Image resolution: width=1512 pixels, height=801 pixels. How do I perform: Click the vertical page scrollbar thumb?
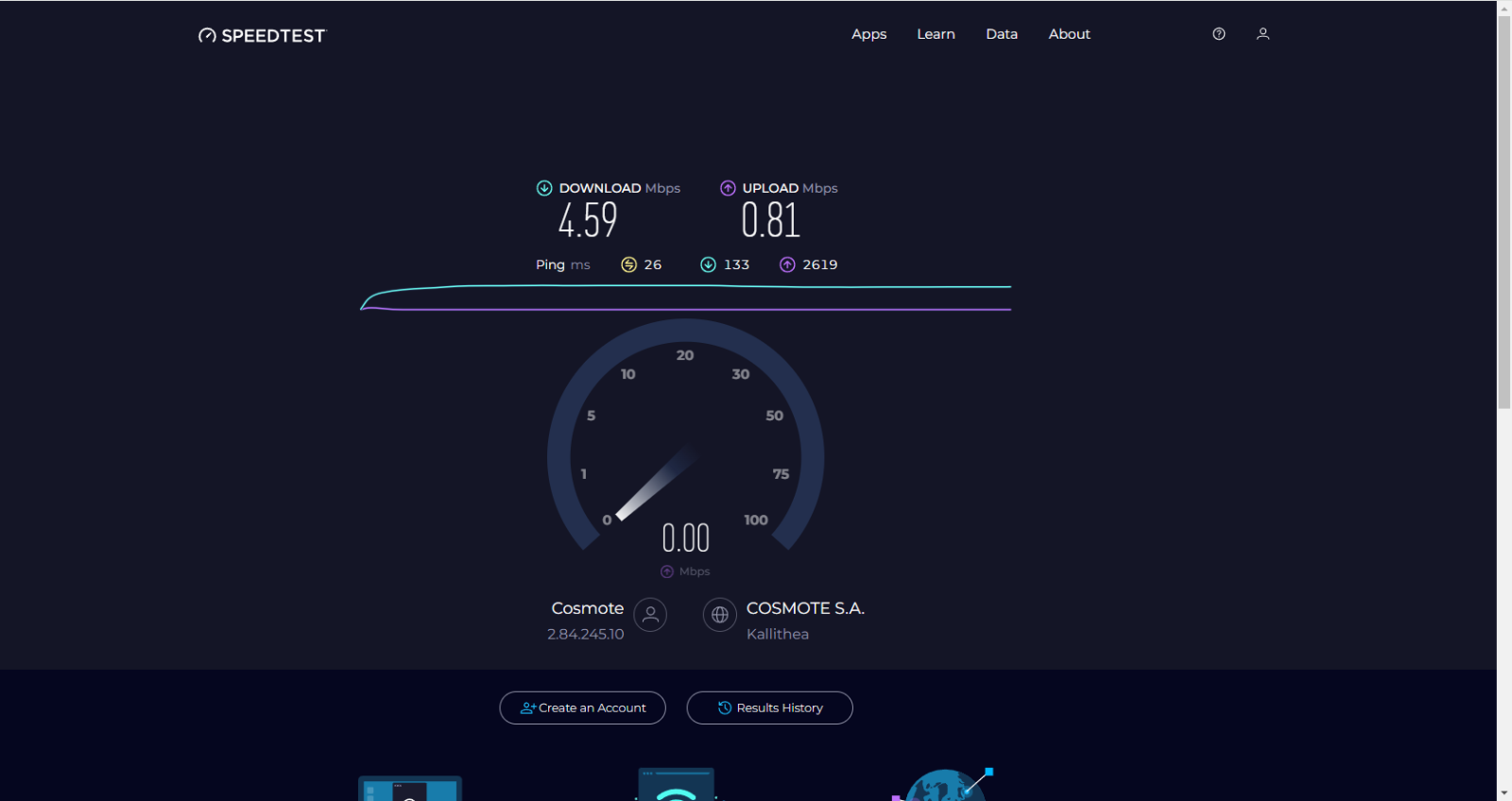(x=1504, y=213)
